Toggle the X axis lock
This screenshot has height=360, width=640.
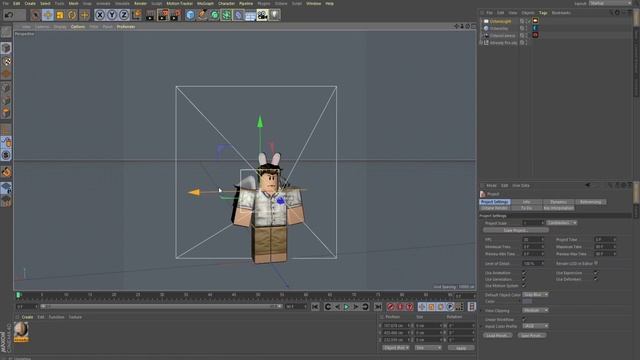tap(100, 15)
